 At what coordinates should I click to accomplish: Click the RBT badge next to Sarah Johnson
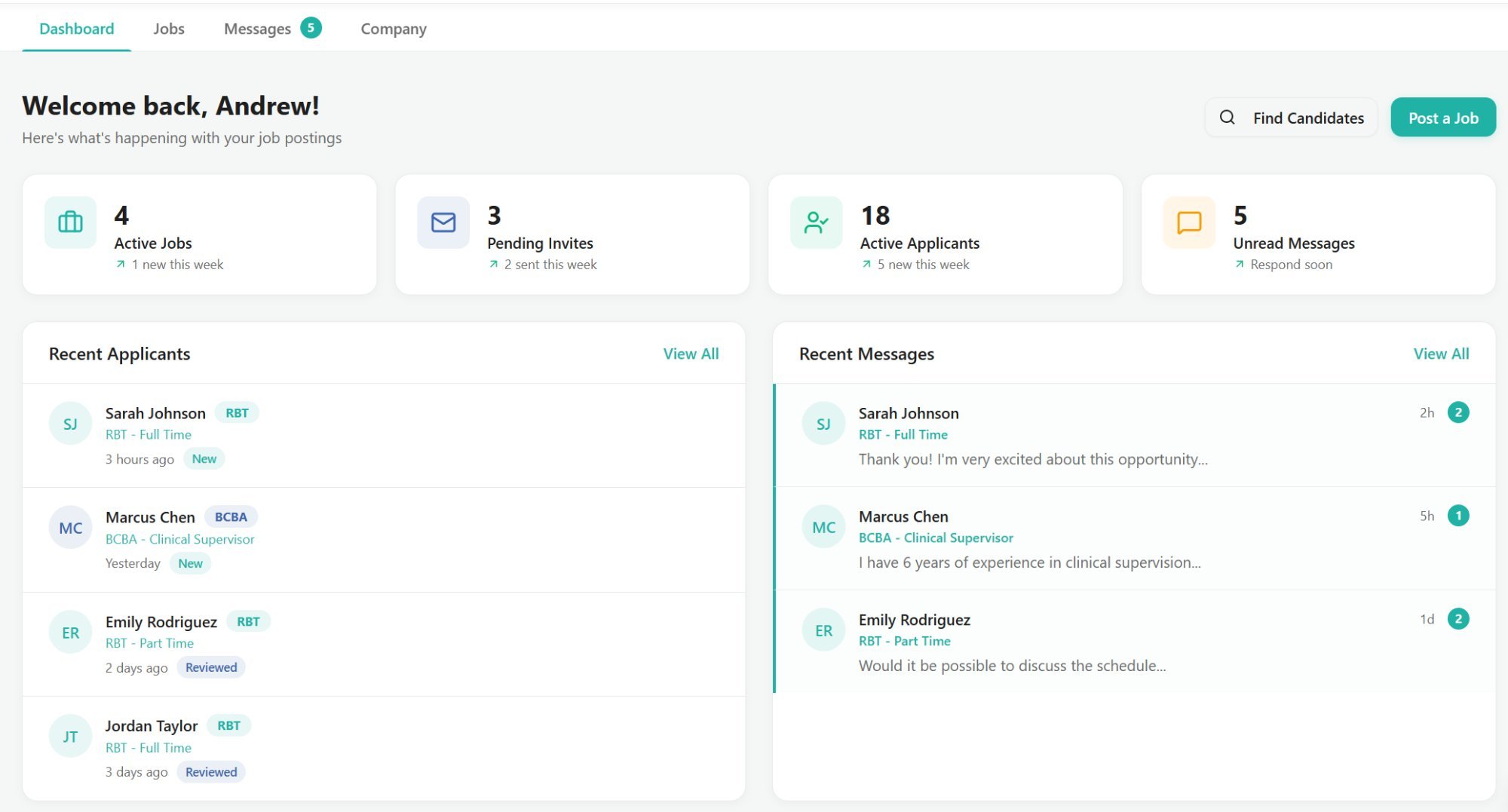tap(237, 412)
